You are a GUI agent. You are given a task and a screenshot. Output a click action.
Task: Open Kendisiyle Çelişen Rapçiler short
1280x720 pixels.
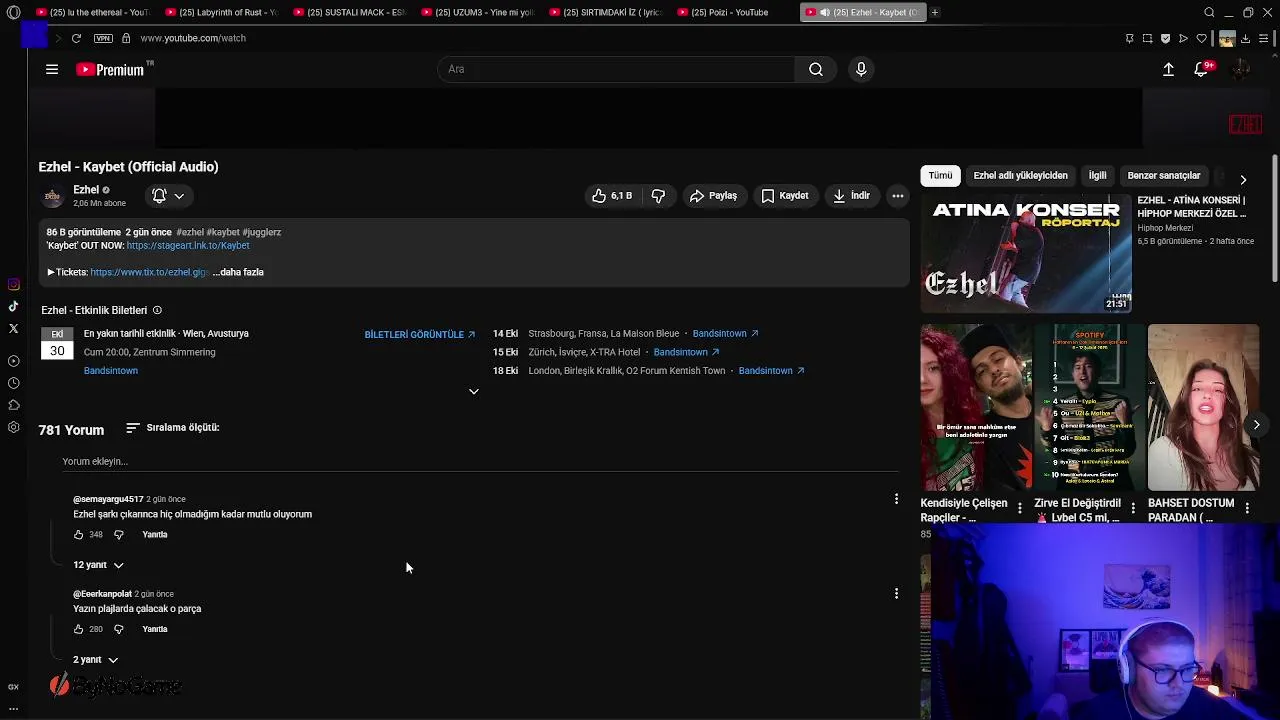976,407
